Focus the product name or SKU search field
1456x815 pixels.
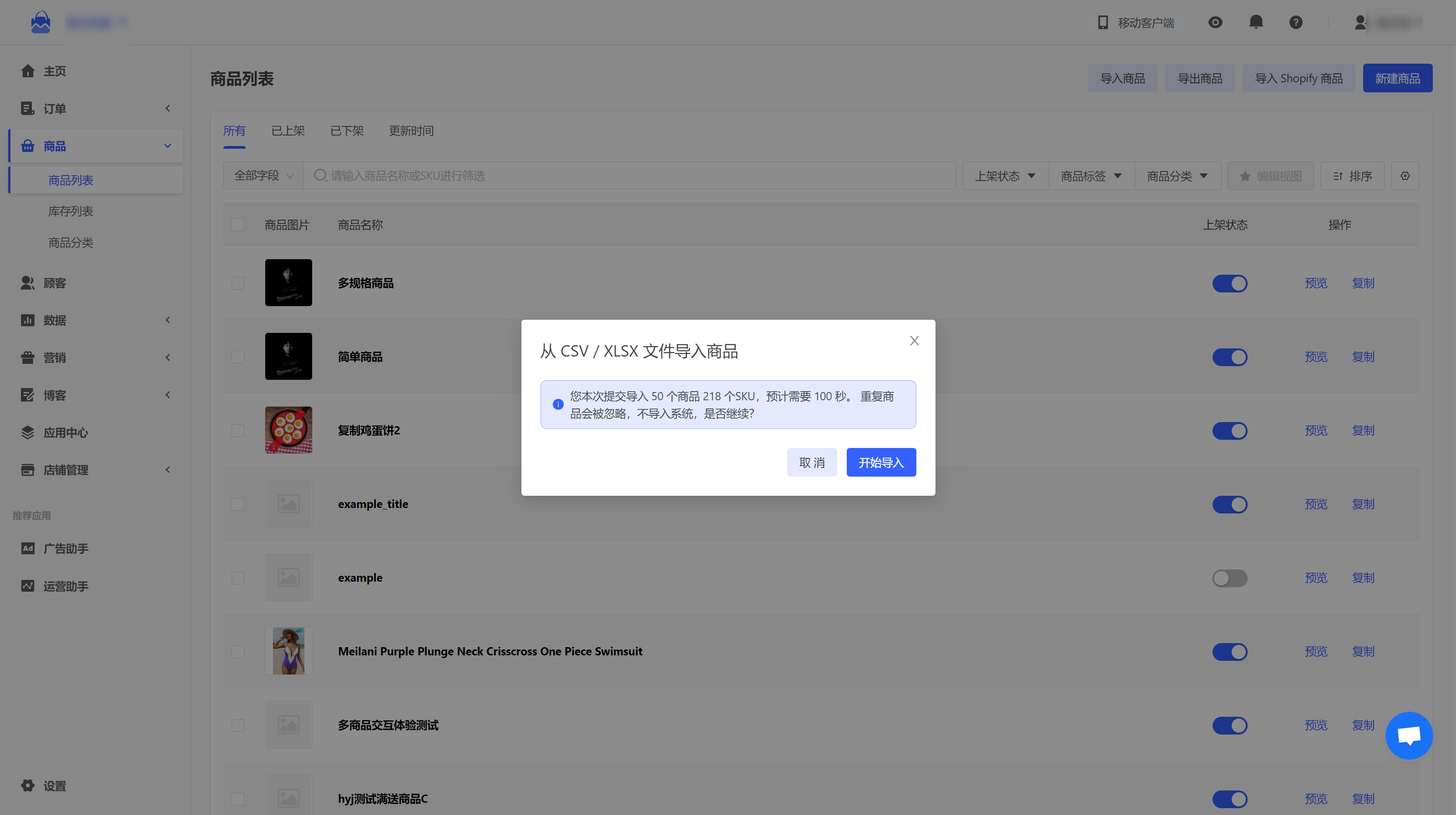pos(630,176)
